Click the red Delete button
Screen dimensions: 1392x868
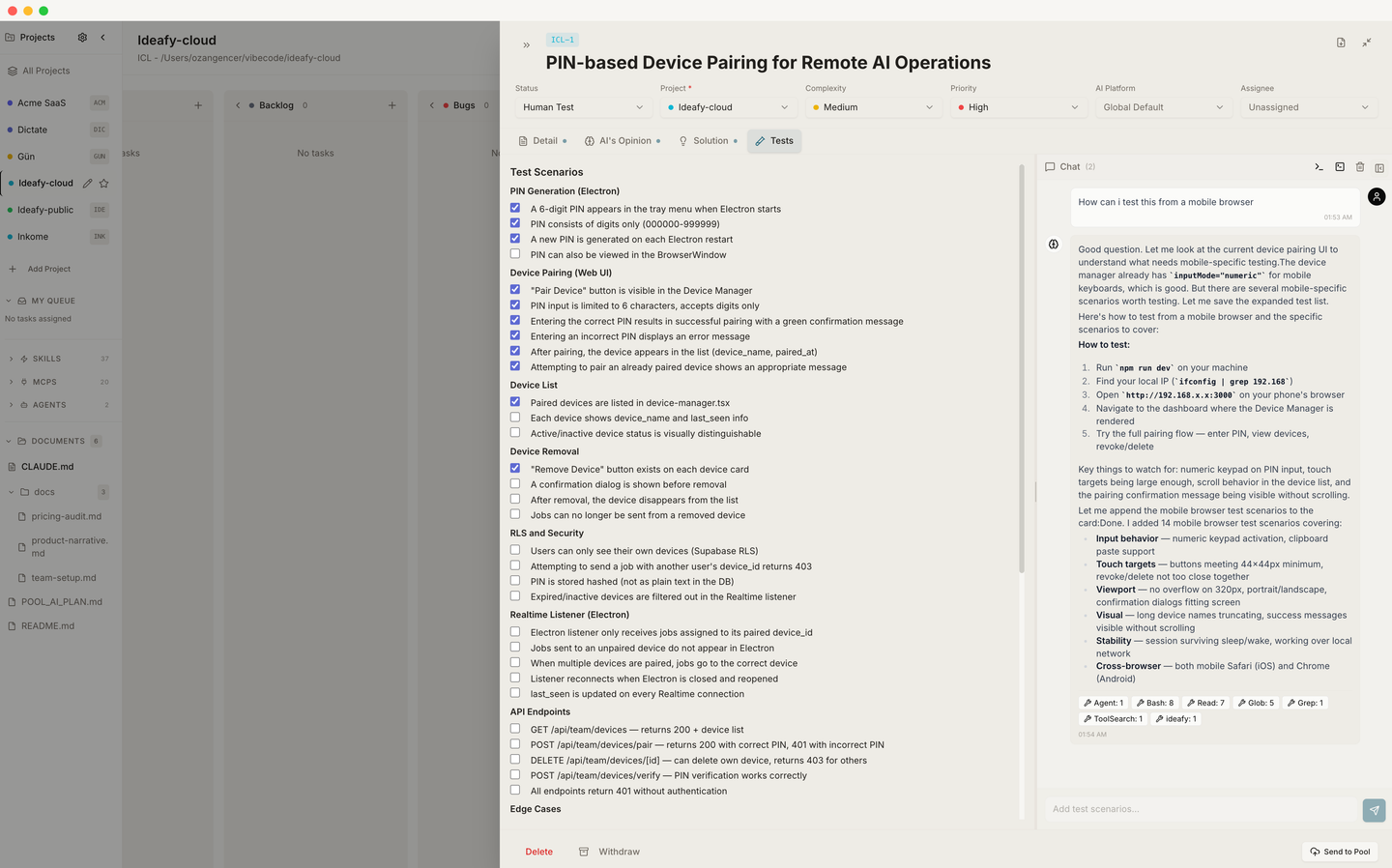pos(539,852)
